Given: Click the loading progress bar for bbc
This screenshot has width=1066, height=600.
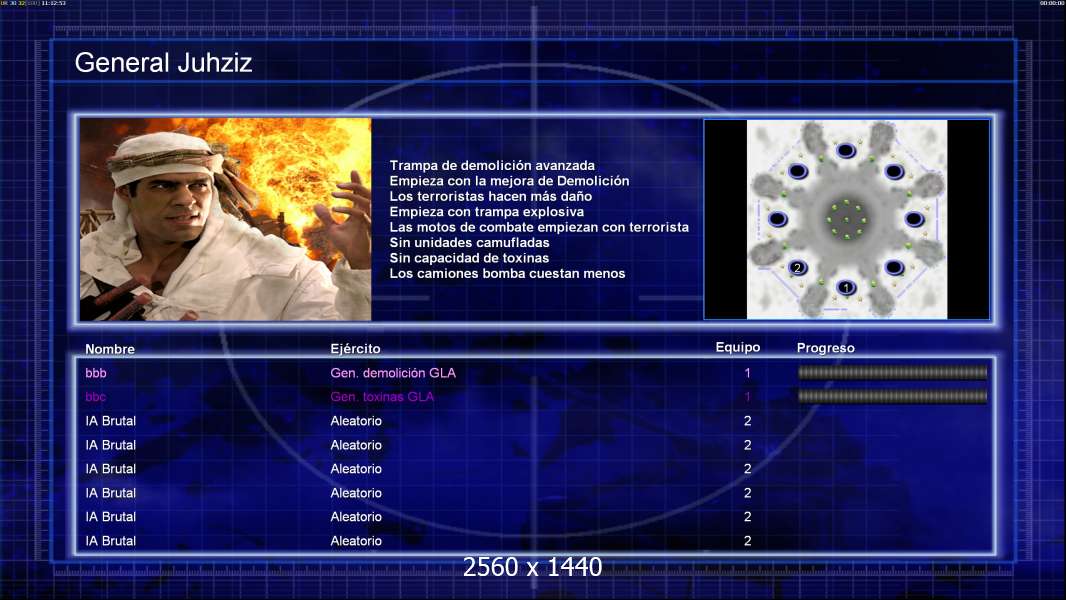Looking at the screenshot, I should (892, 396).
